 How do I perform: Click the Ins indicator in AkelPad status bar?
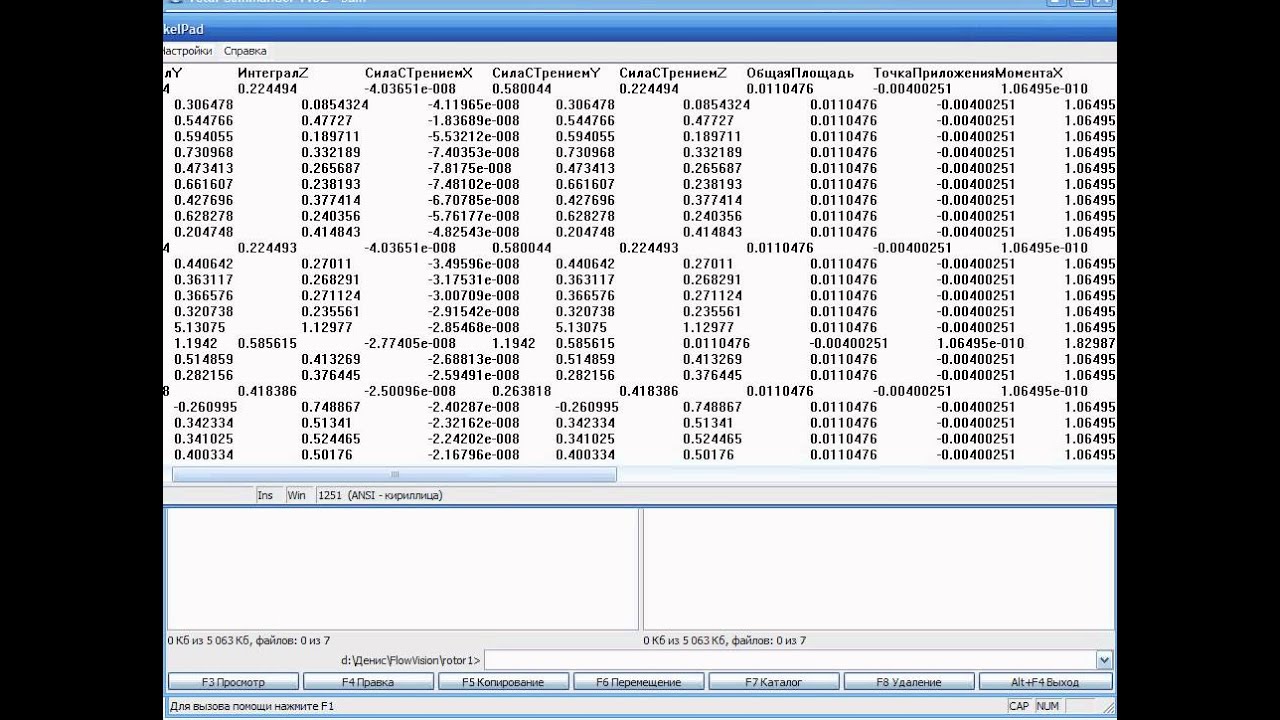(x=265, y=495)
